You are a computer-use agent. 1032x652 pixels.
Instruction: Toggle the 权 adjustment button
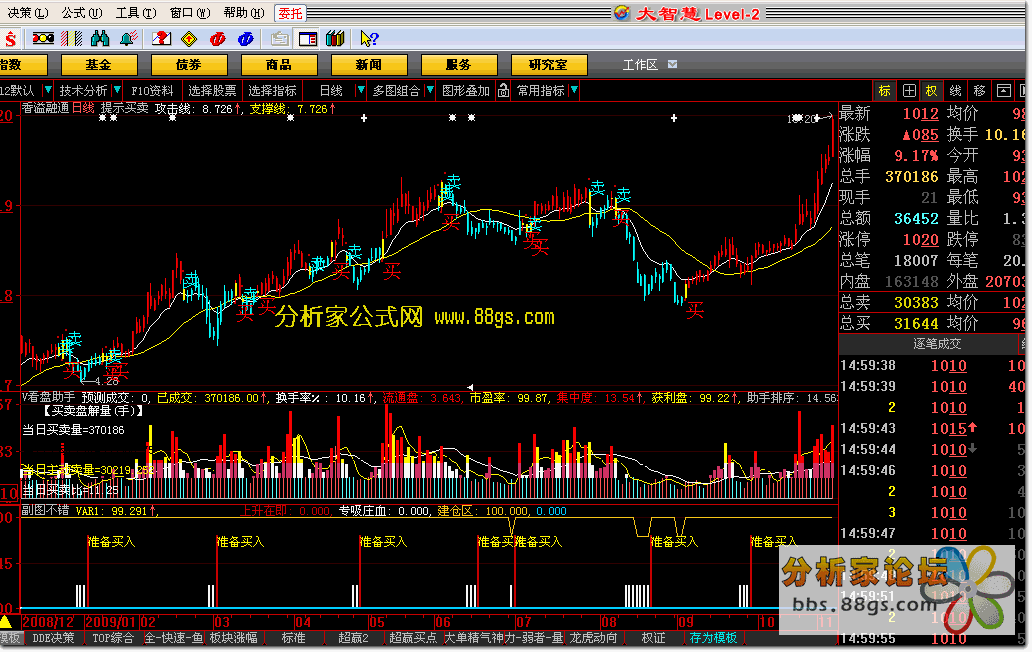(x=932, y=91)
